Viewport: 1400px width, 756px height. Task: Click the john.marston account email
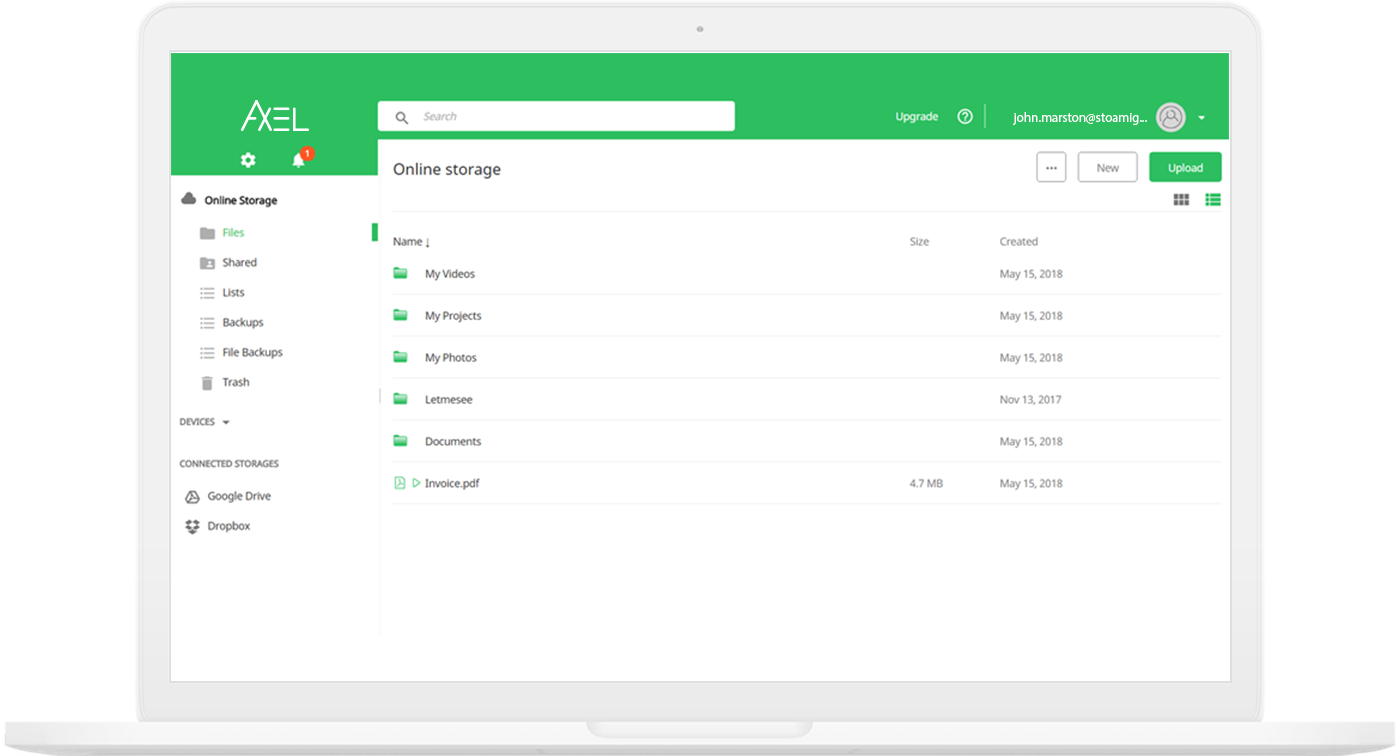[1080, 118]
